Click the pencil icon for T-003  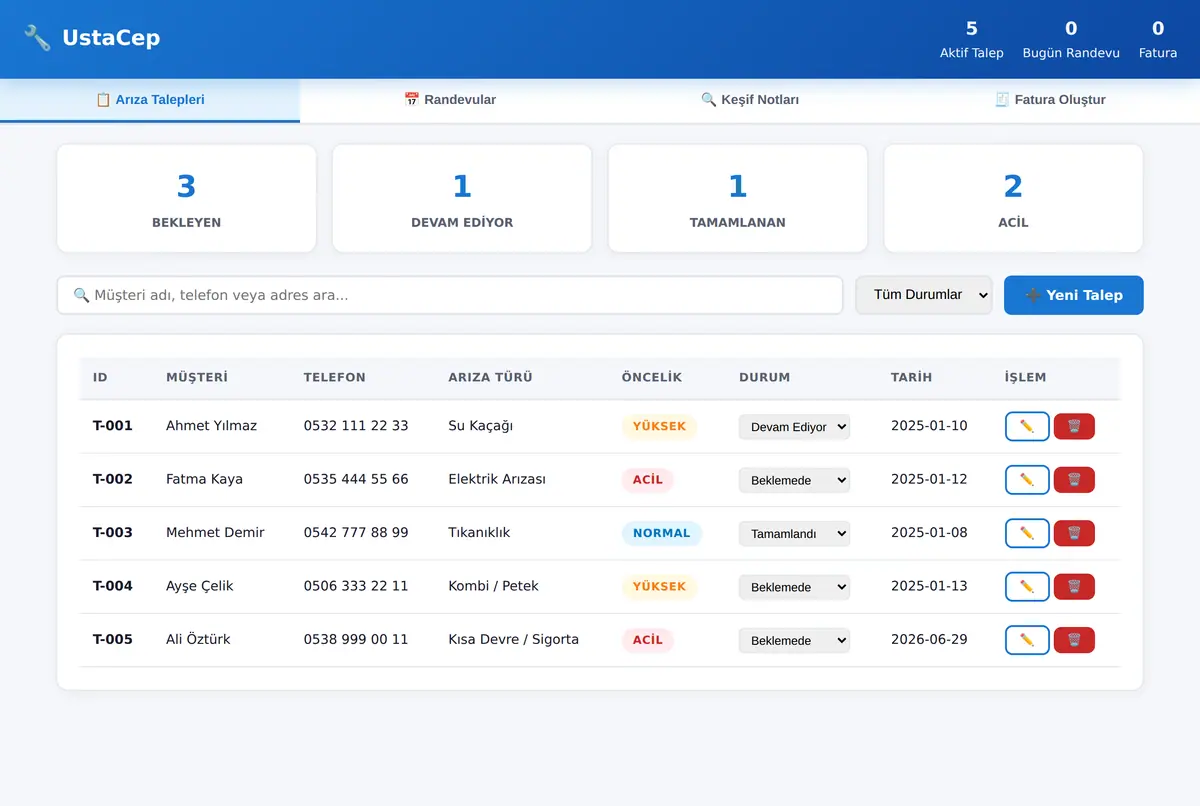coord(1027,533)
